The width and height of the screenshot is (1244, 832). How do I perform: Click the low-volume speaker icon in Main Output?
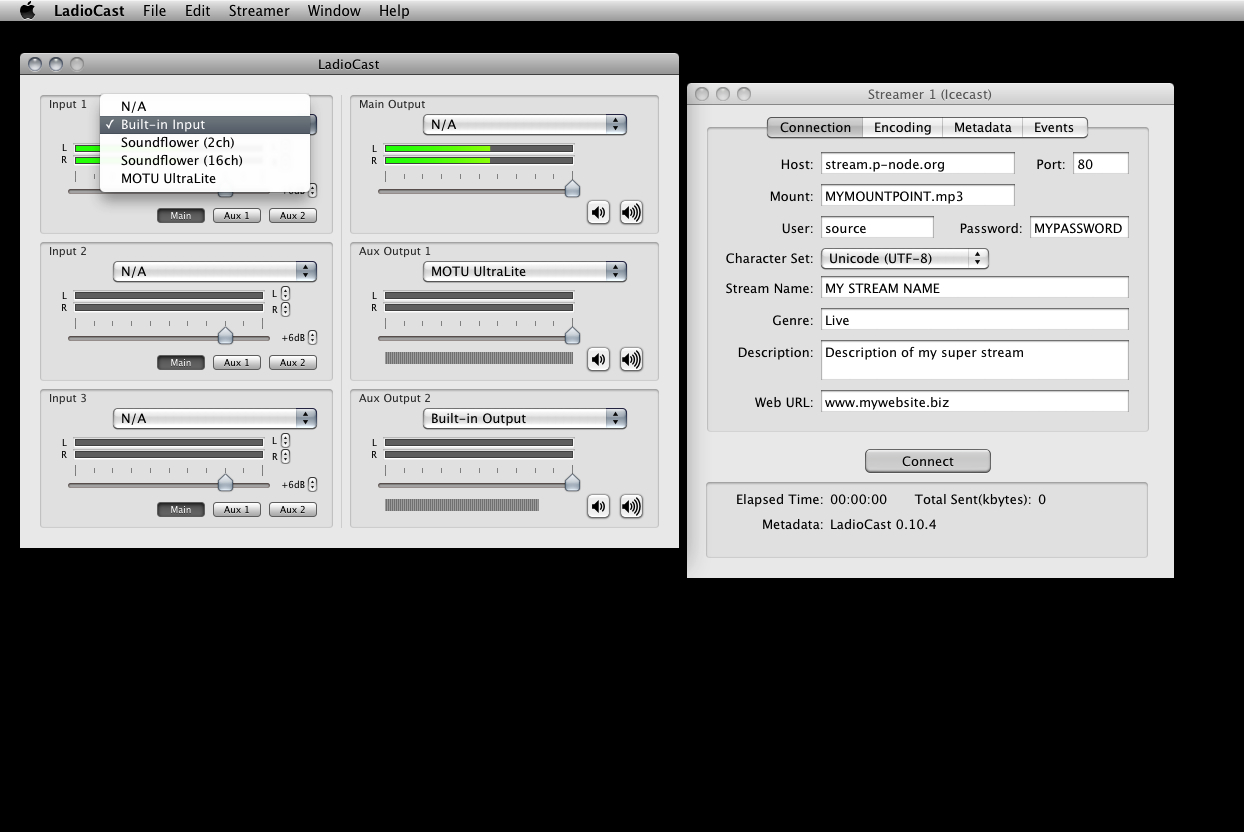598,212
